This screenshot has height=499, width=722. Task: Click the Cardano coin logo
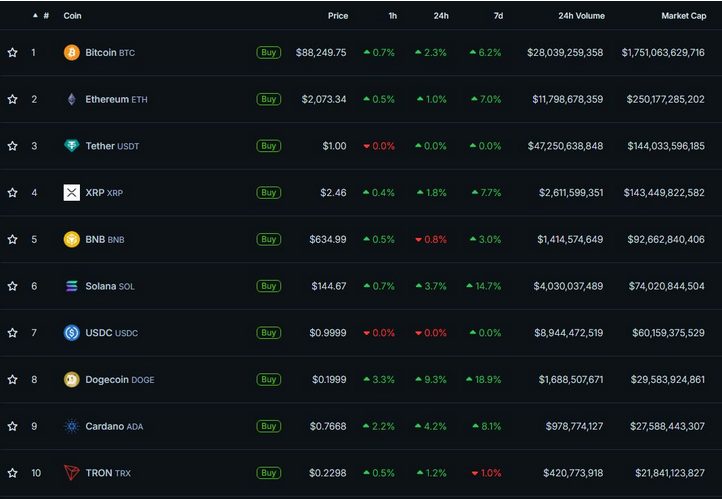tap(71, 426)
